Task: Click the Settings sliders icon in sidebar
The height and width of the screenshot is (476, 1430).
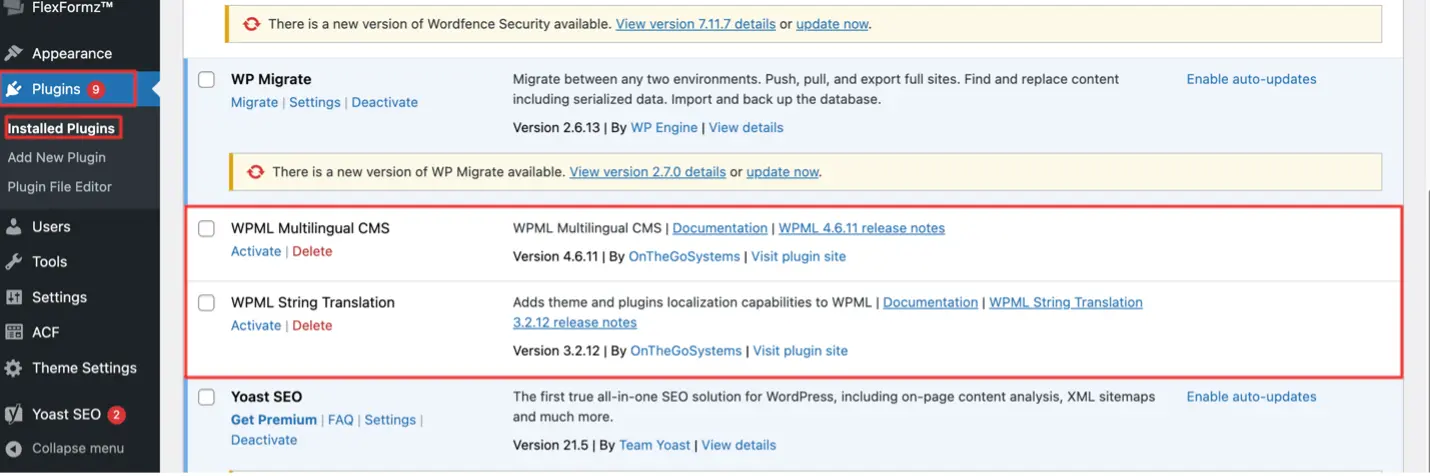Action: click(x=14, y=298)
